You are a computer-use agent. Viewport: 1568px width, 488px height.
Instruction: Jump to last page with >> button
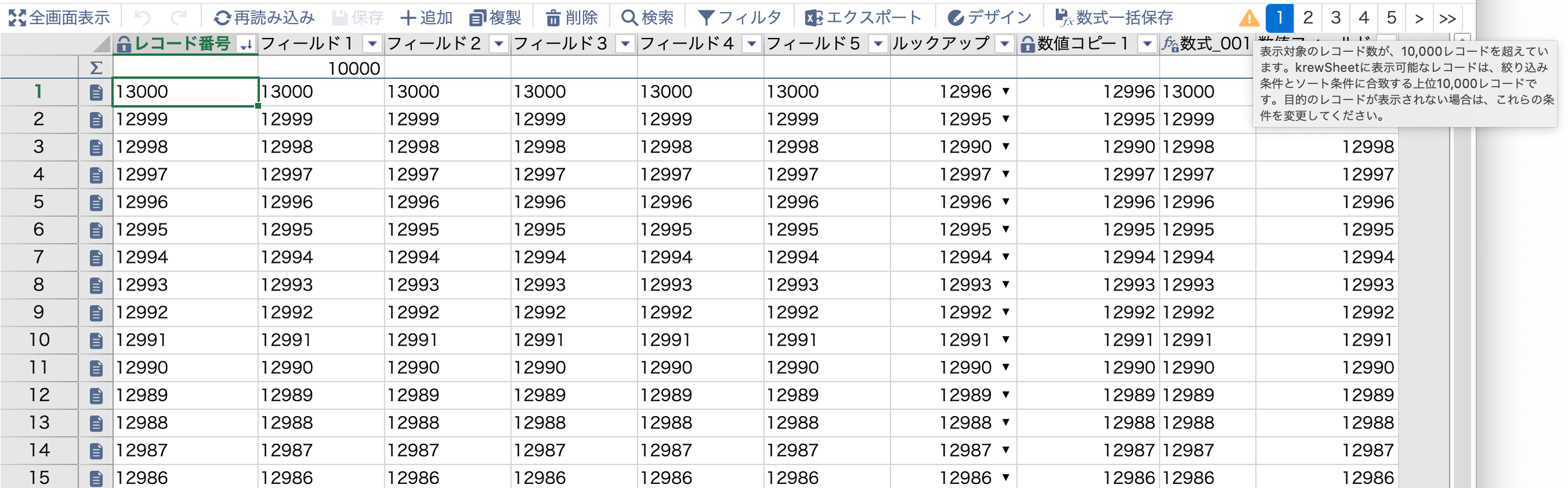[x=1447, y=18]
